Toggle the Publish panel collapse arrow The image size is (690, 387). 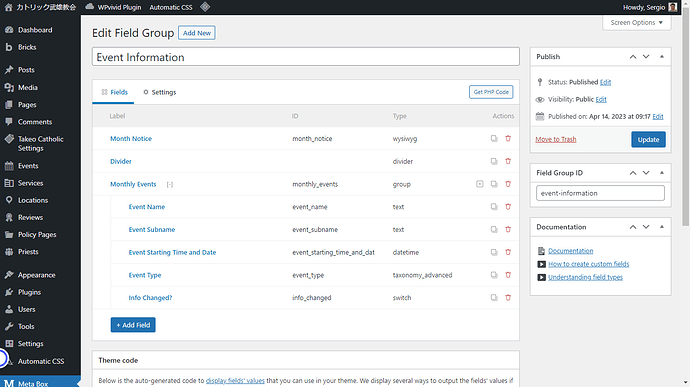pos(662,57)
